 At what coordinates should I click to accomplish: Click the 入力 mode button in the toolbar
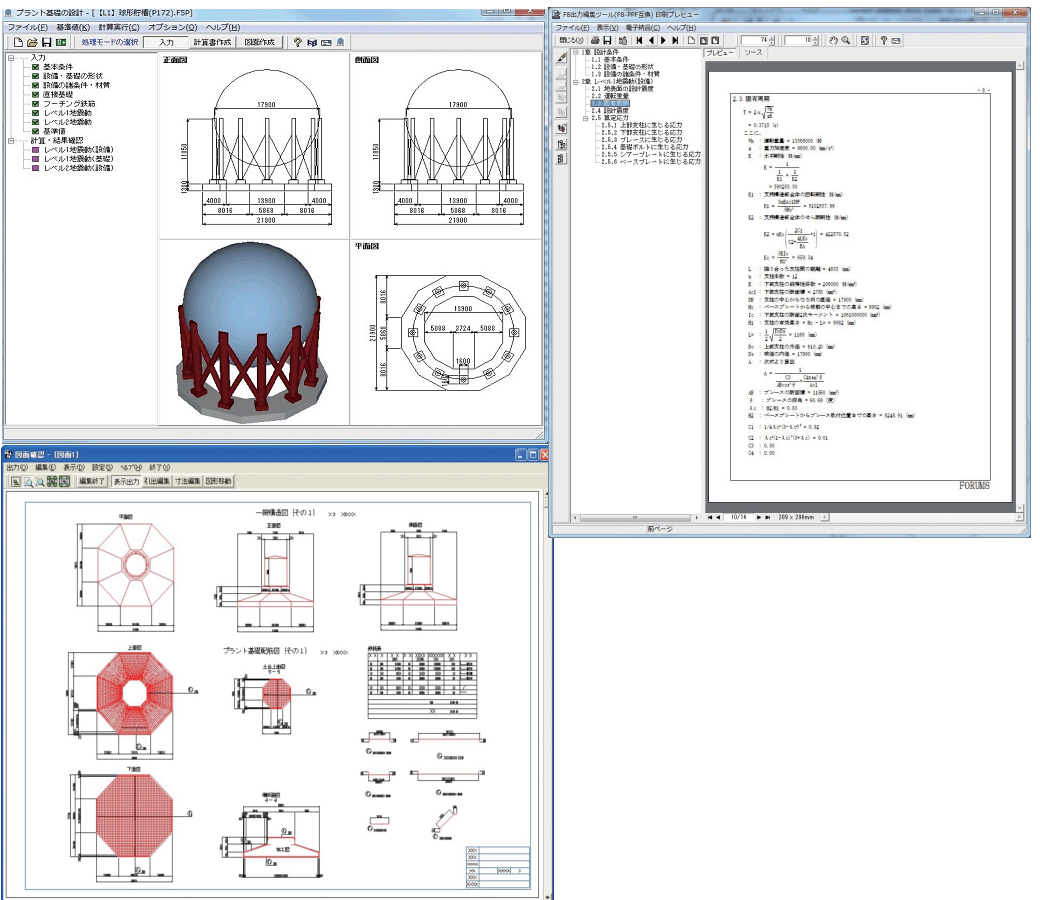166,42
